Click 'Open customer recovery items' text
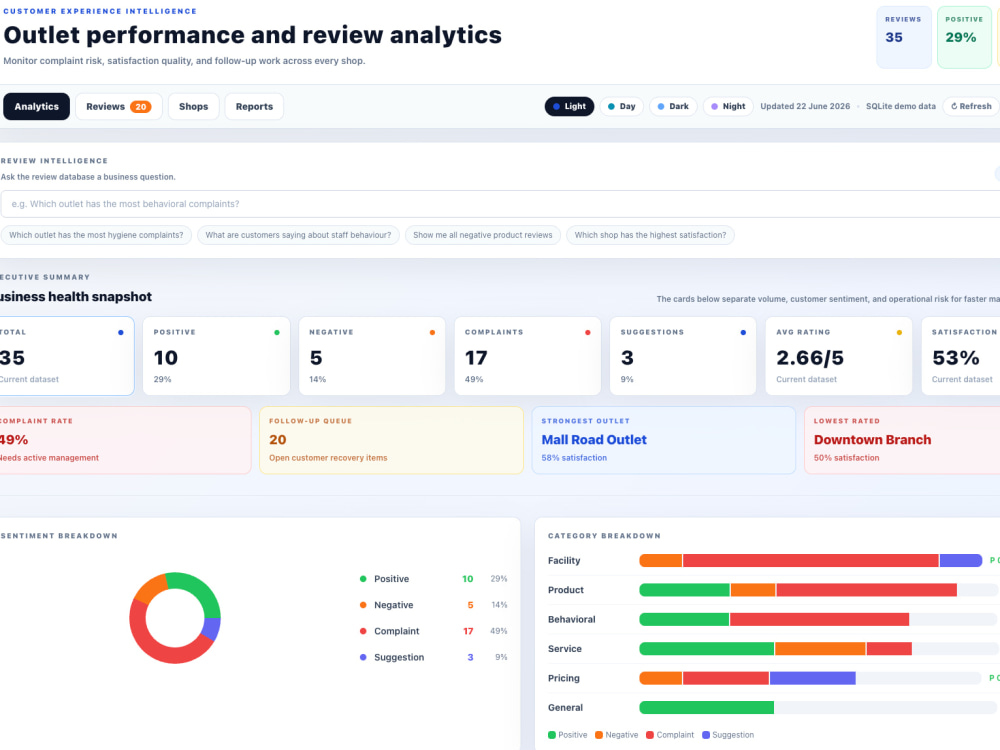 coord(328,458)
